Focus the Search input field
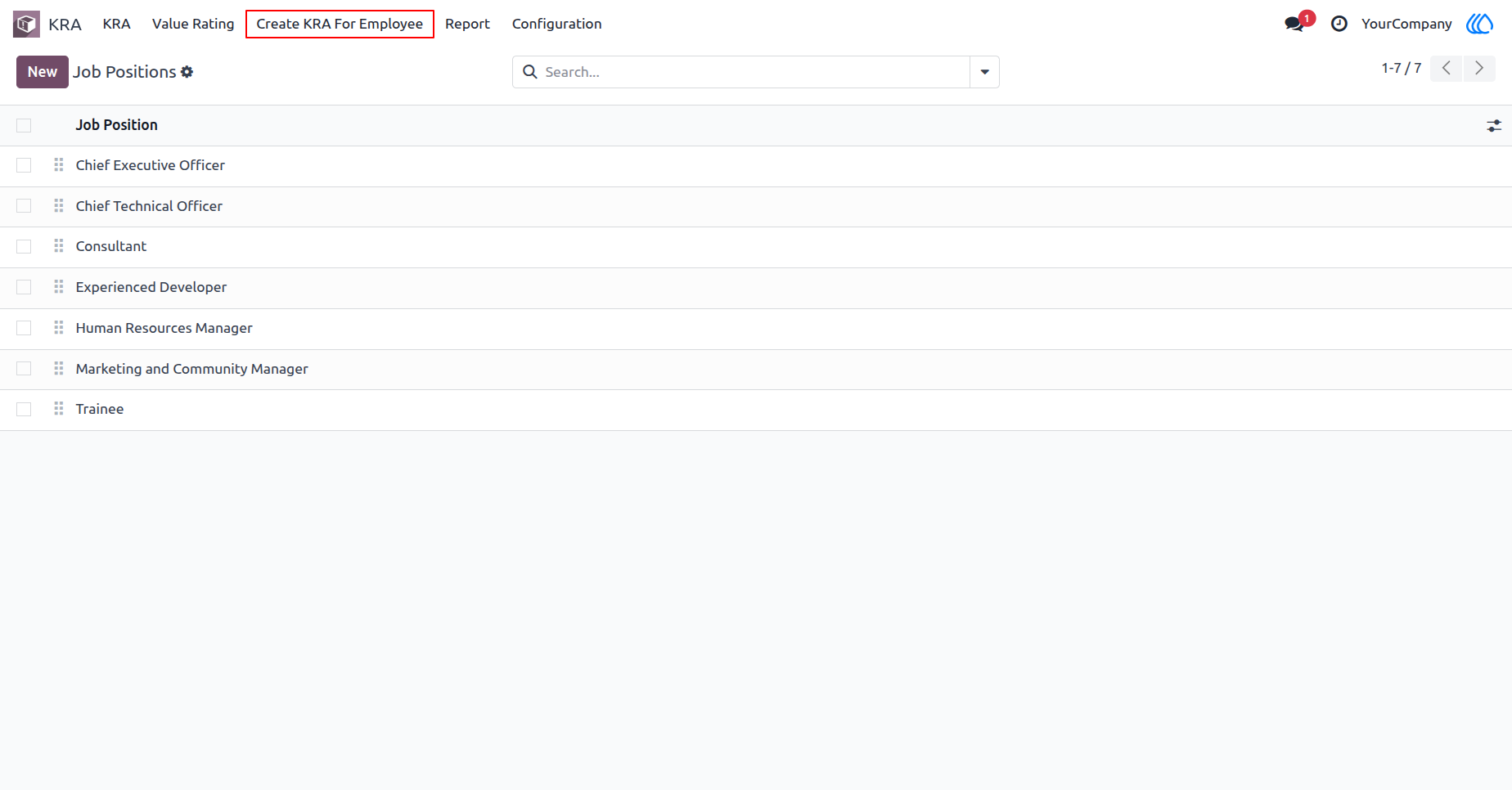This screenshot has width=1512, height=790. [756, 72]
